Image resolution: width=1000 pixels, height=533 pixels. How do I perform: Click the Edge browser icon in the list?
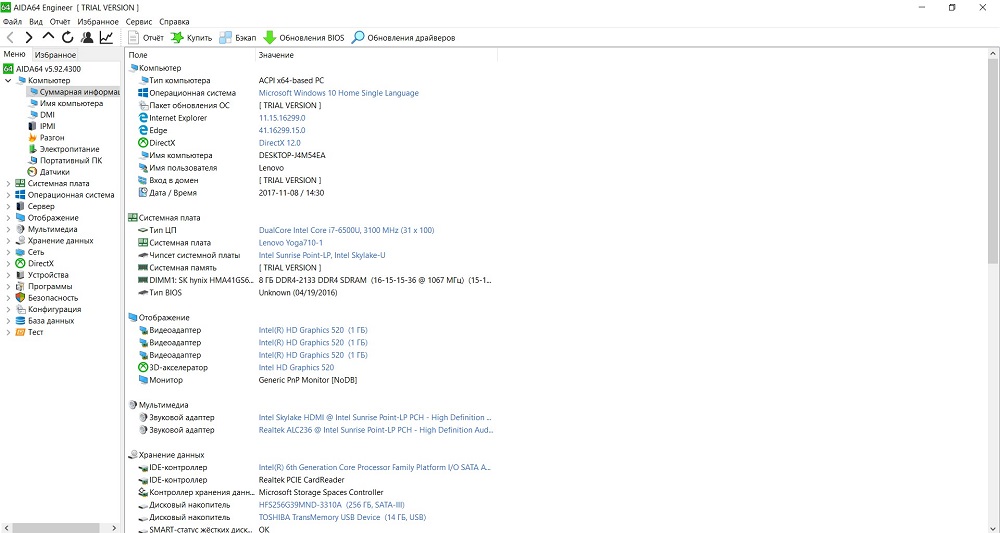point(143,130)
